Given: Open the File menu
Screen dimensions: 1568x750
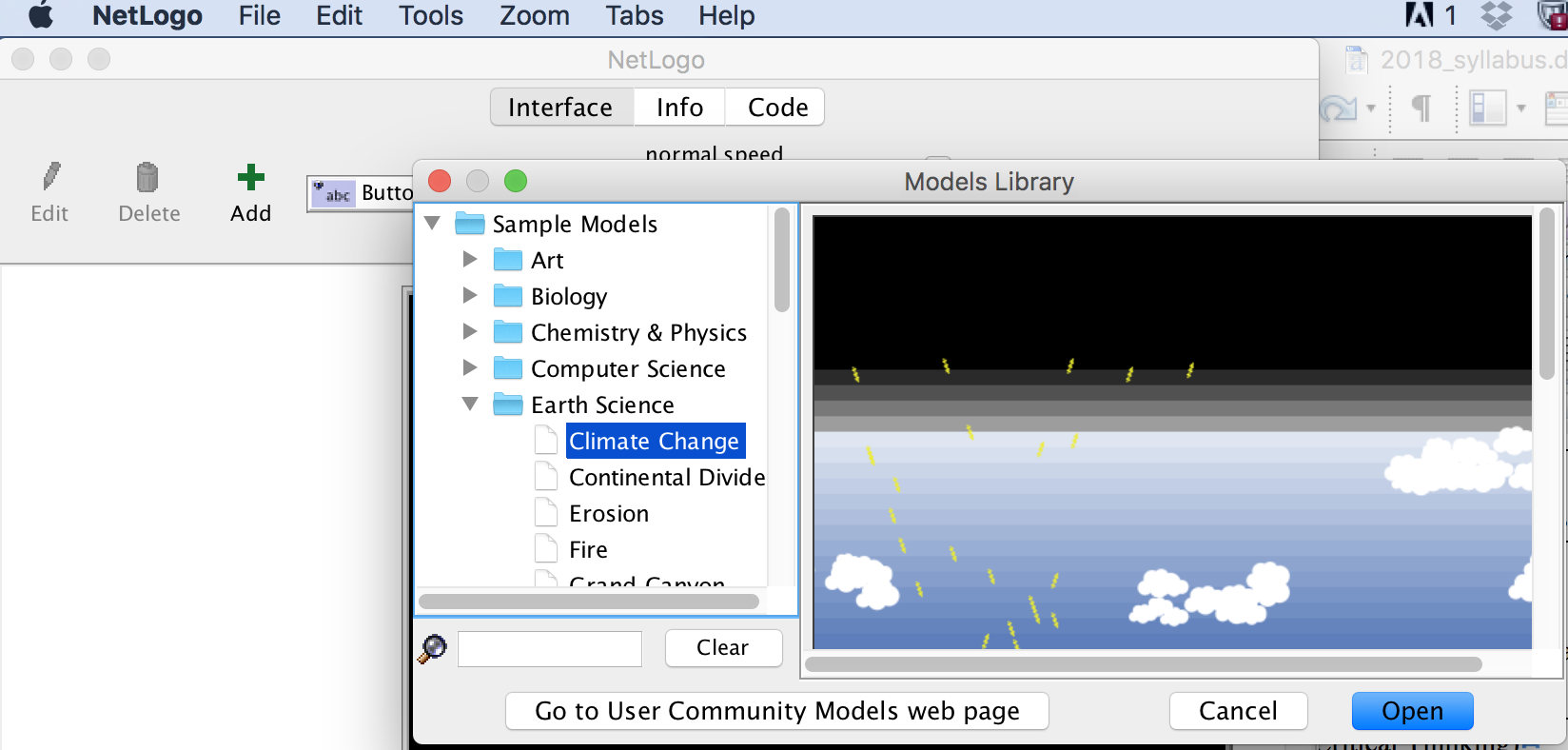Looking at the screenshot, I should click(260, 15).
